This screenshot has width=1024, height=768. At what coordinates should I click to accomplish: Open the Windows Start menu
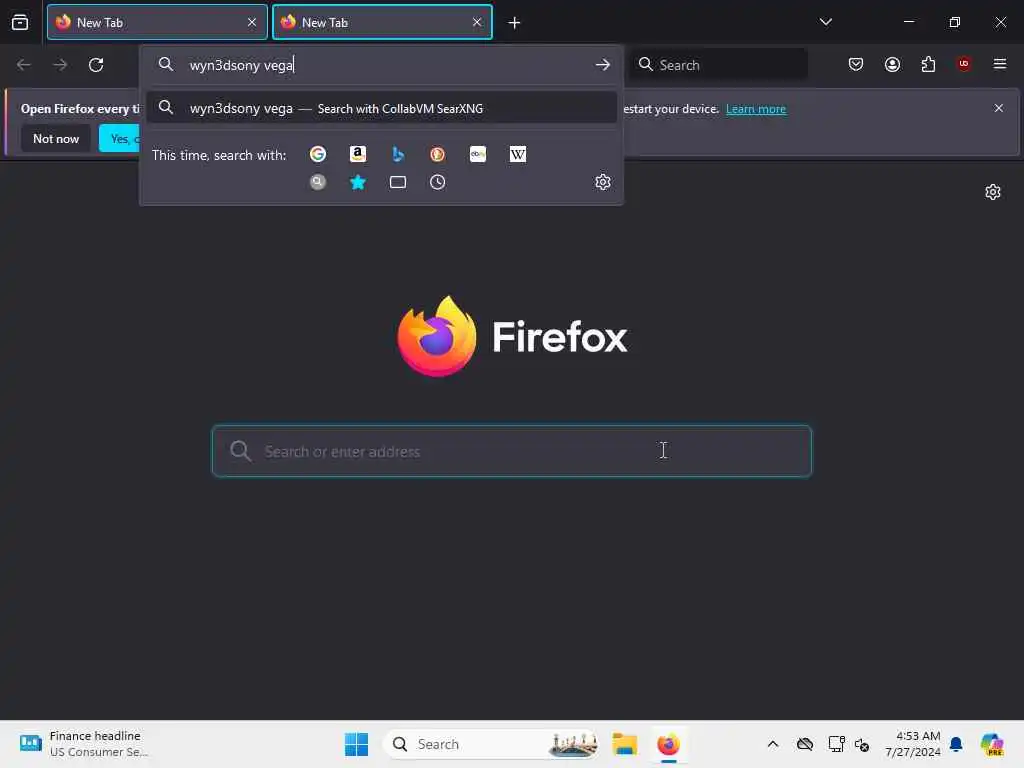pyautogui.click(x=357, y=744)
